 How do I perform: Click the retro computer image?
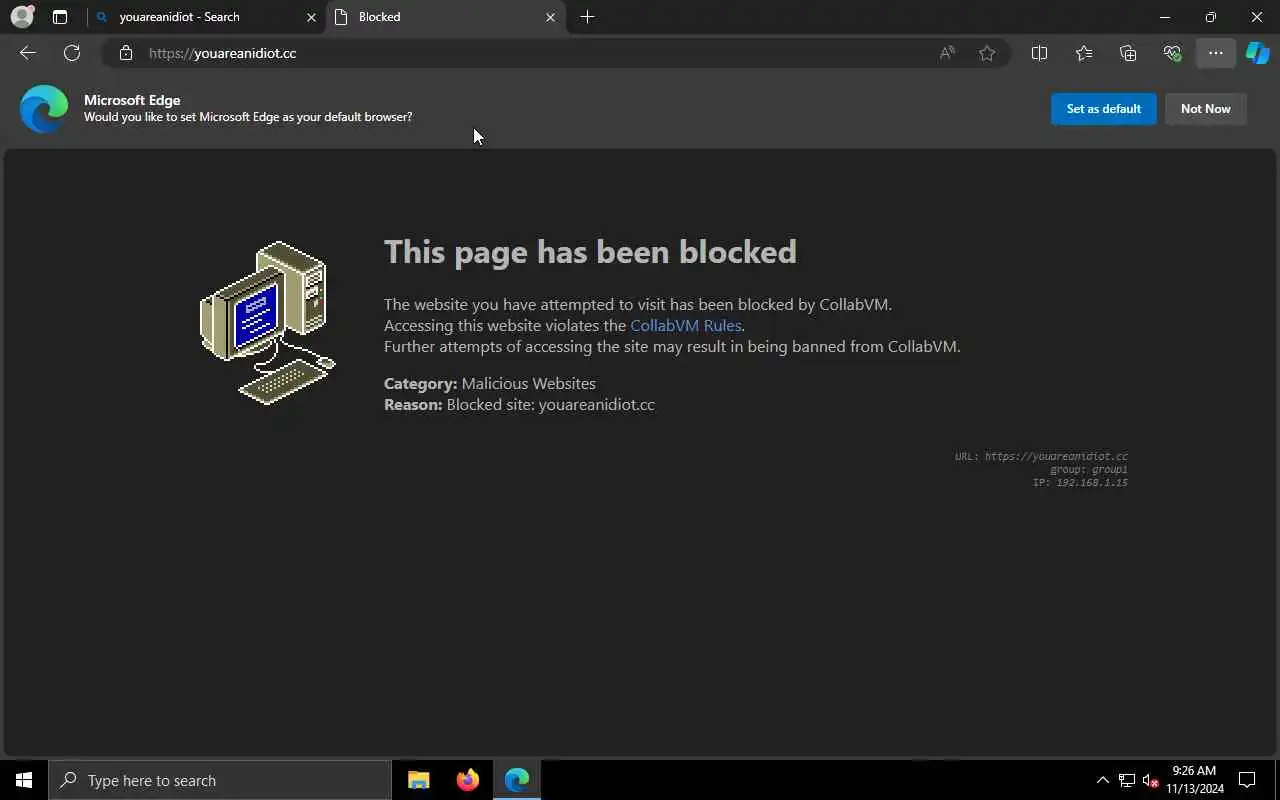coord(268,323)
